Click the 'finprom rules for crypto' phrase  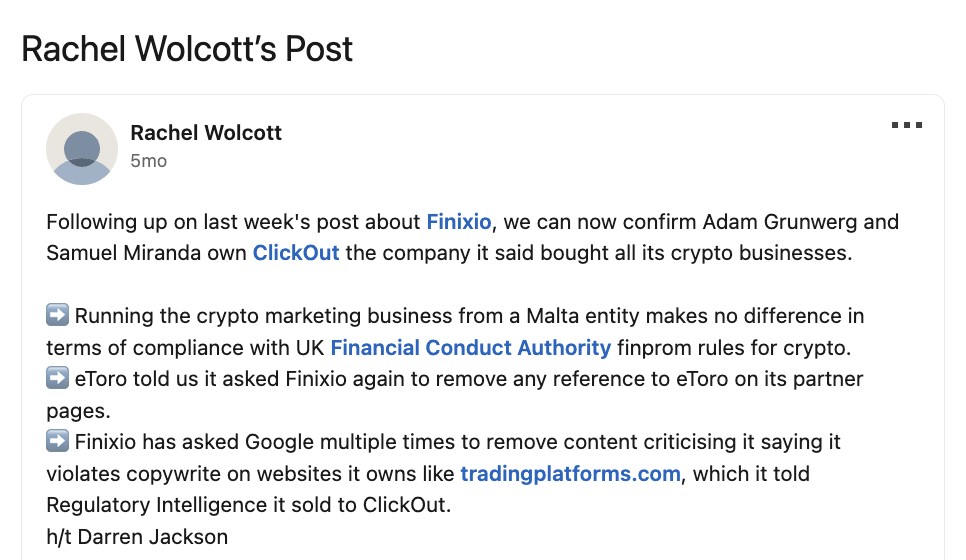tap(734, 348)
